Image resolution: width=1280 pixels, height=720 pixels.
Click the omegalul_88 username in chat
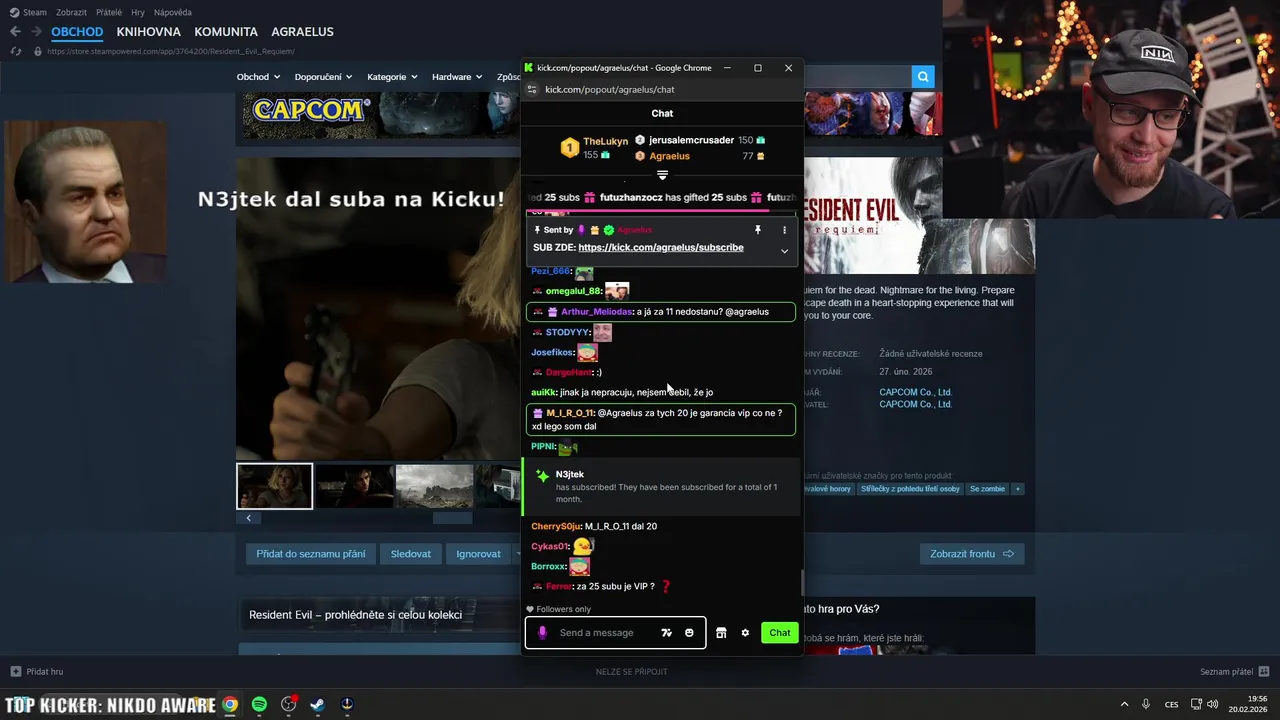coord(573,291)
